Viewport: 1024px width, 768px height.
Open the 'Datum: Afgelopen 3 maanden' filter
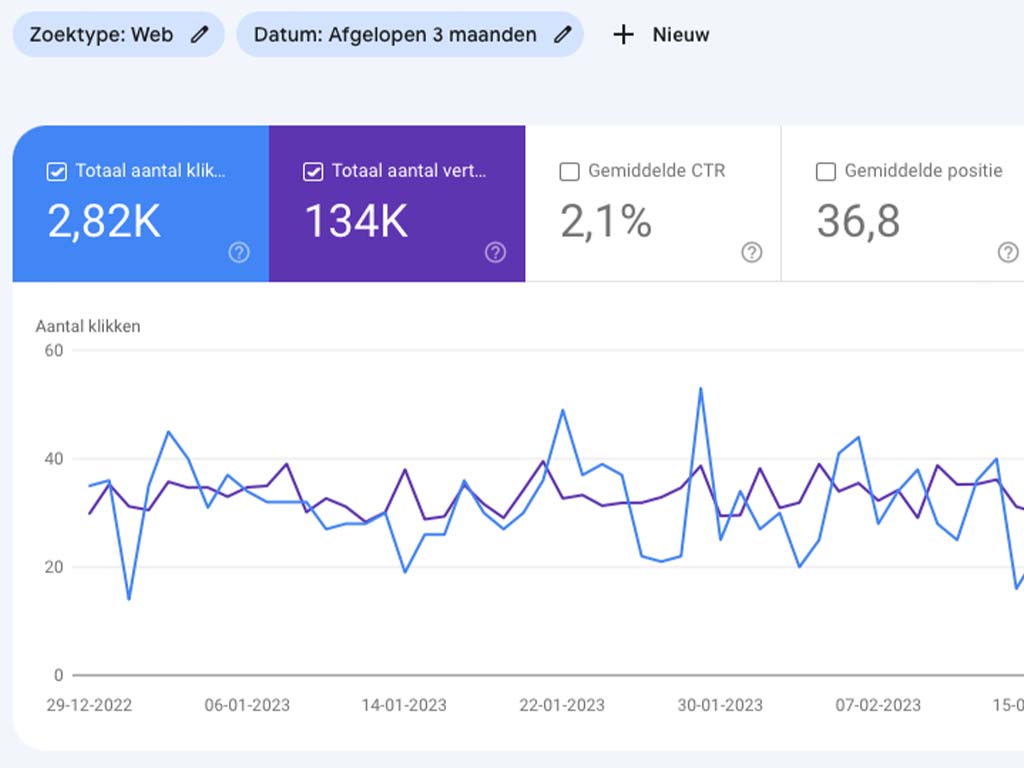coord(395,35)
